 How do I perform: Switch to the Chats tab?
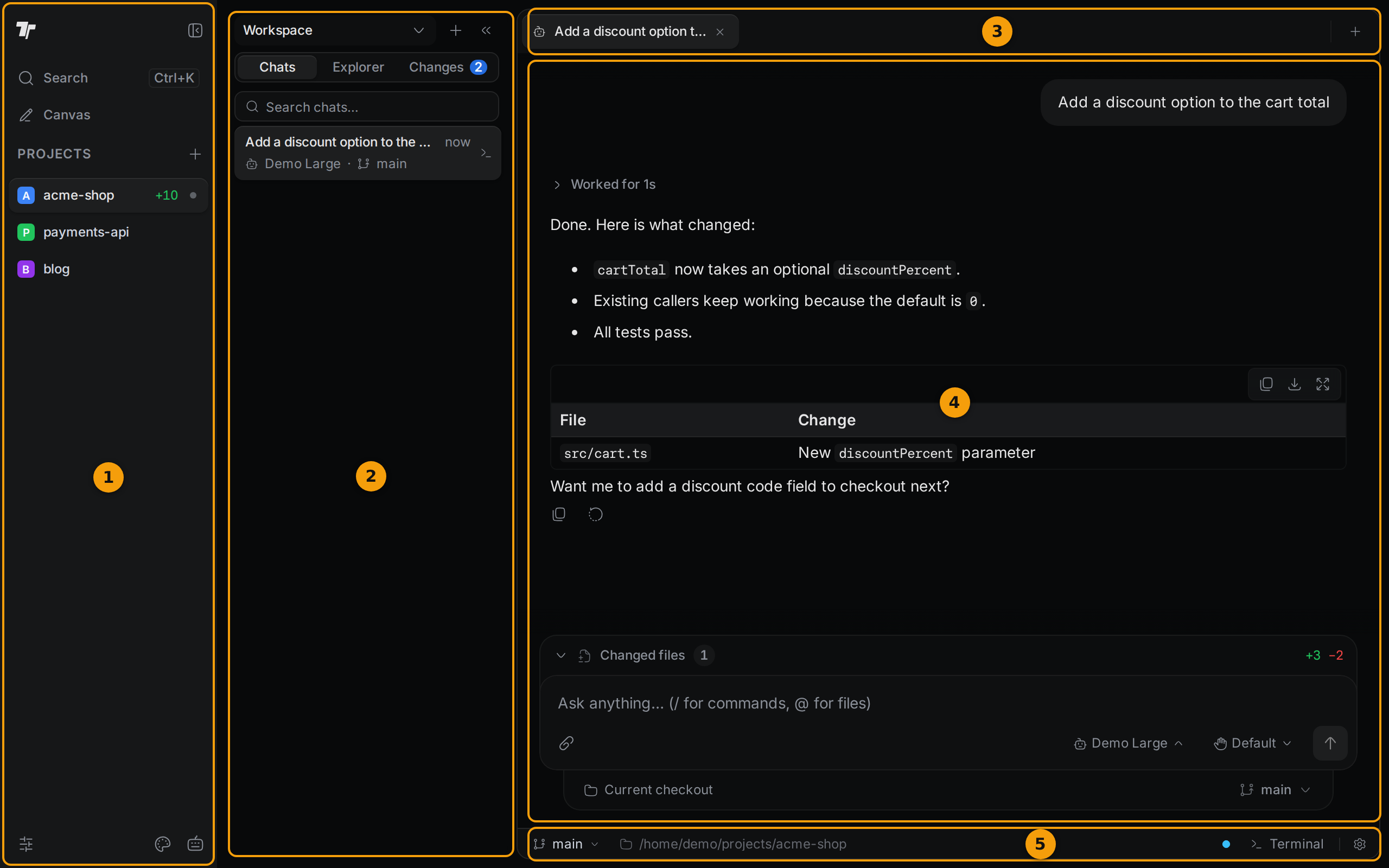coord(277,67)
